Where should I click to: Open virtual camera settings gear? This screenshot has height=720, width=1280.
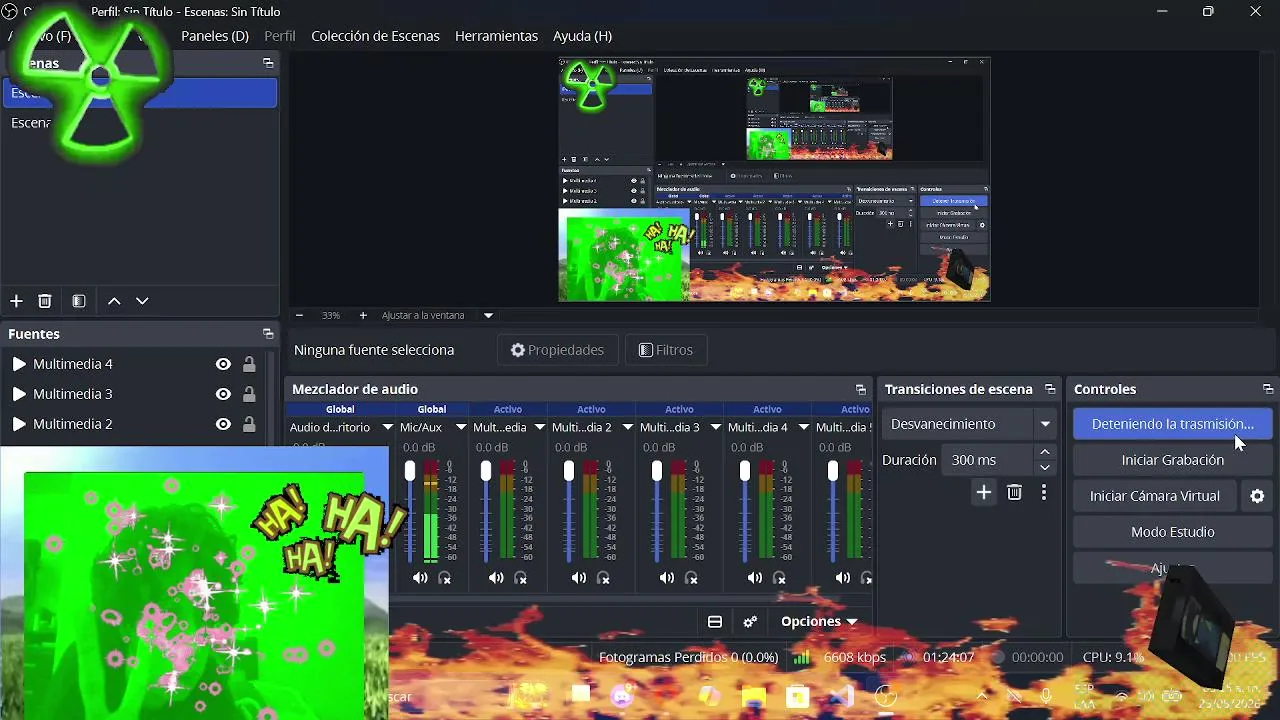[1258, 496]
